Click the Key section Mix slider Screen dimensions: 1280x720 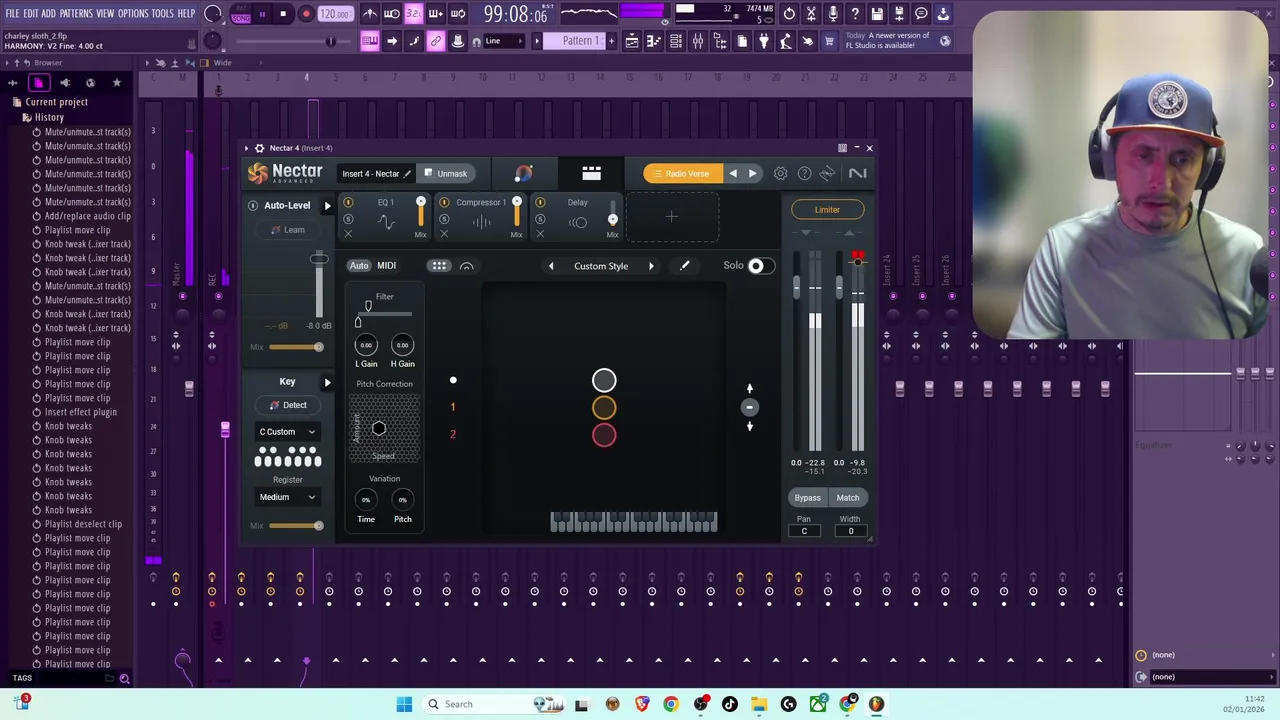click(x=296, y=526)
